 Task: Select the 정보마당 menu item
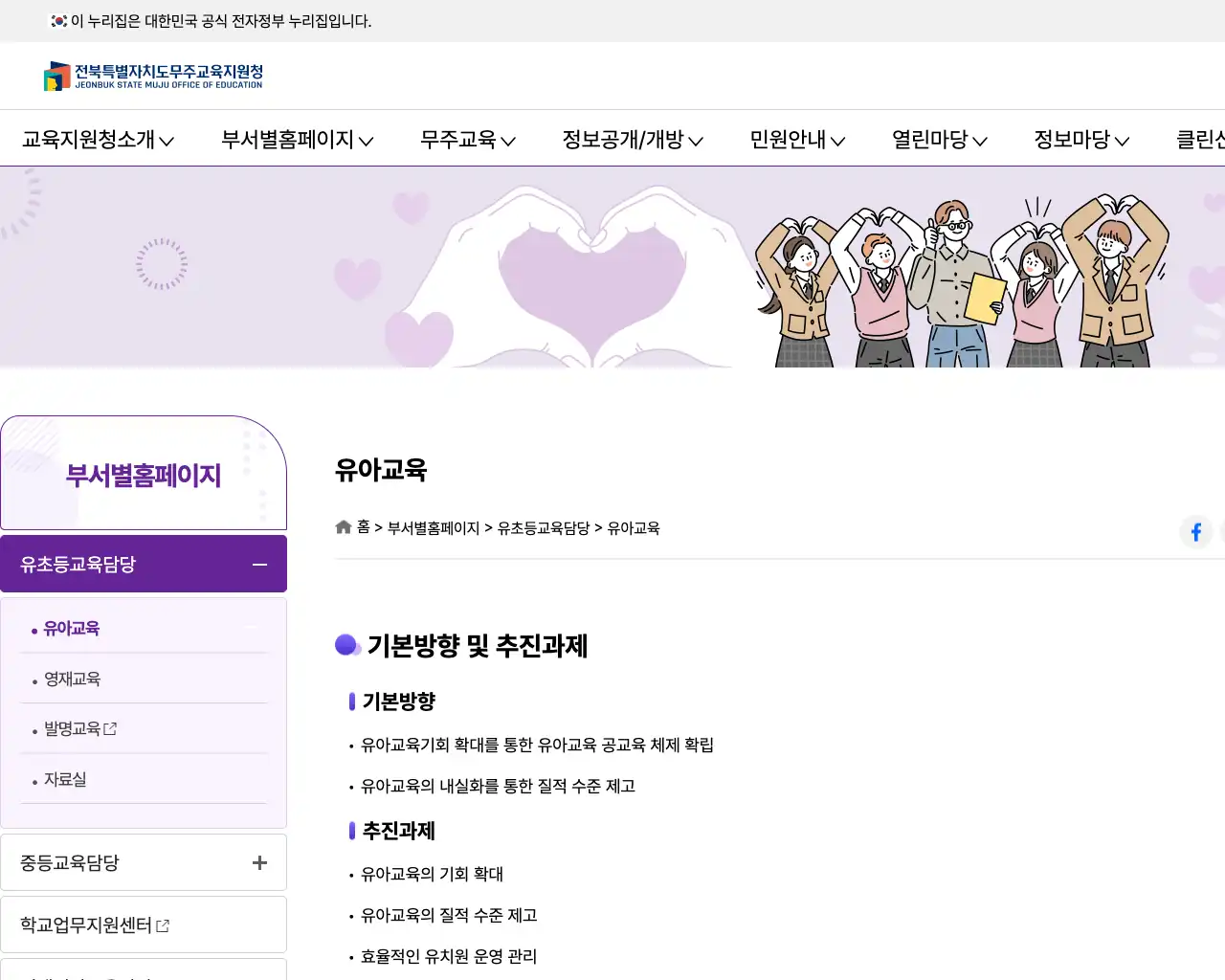[x=1080, y=140]
